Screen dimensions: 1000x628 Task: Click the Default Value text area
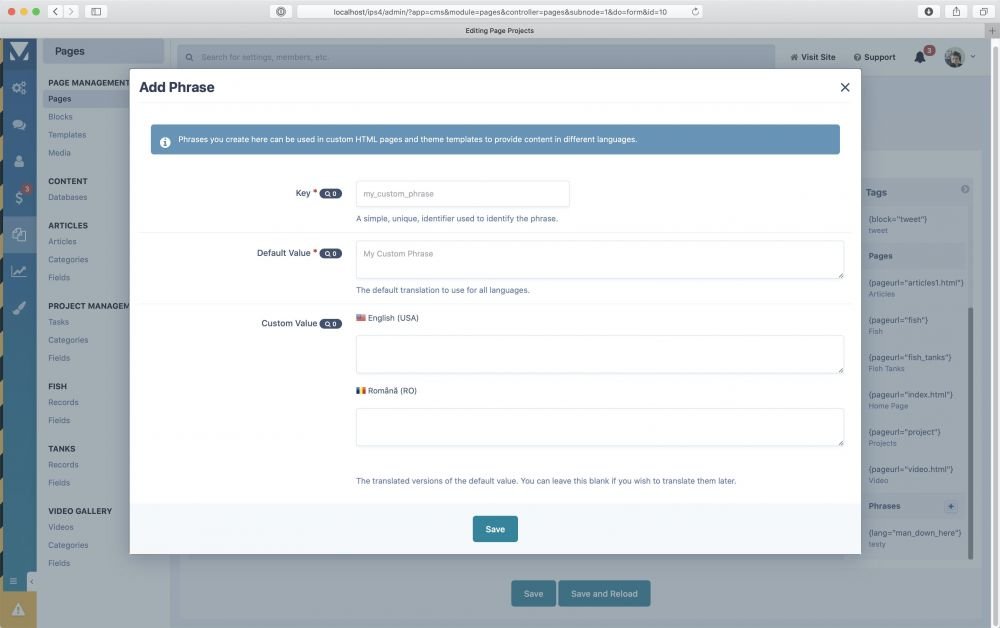(599, 259)
